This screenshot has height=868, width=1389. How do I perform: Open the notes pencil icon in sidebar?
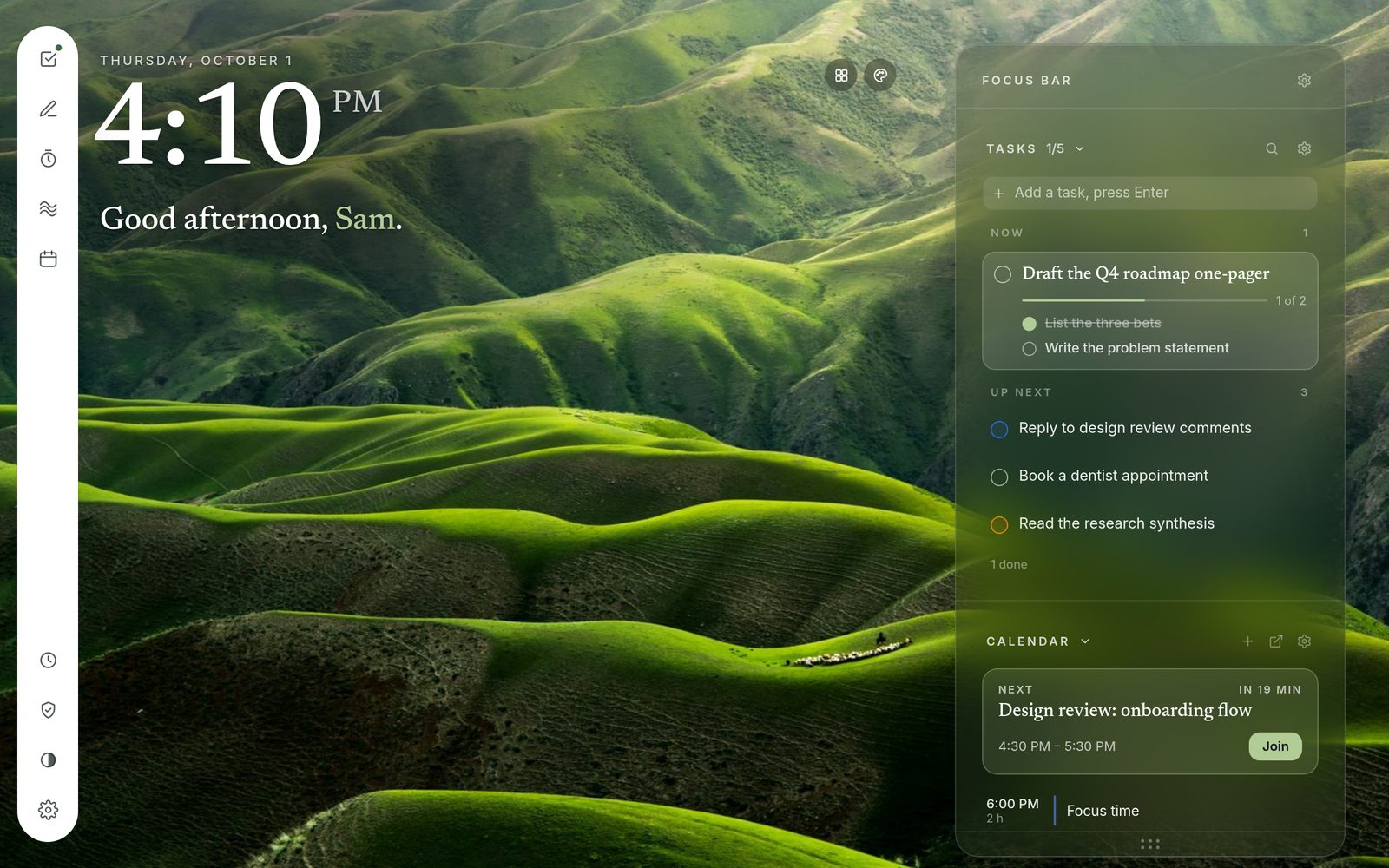(49, 109)
